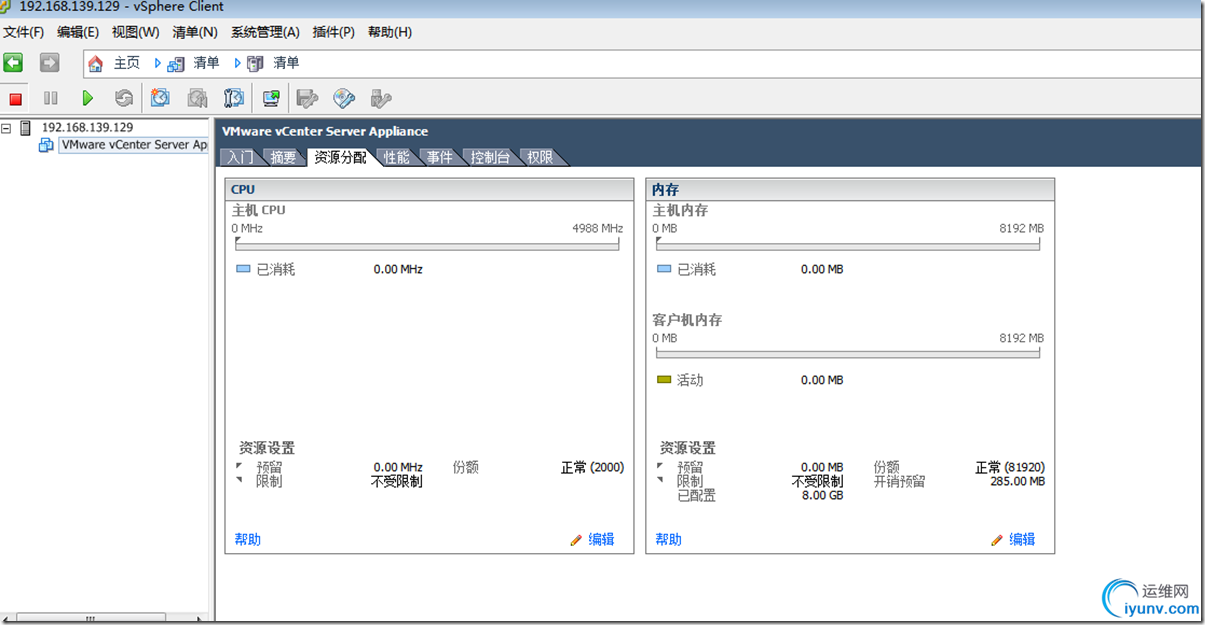Viewport: 1205px width, 625px height.
Task: Click the 主机 CPU usage bar
Action: pyautogui.click(x=427, y=243)
